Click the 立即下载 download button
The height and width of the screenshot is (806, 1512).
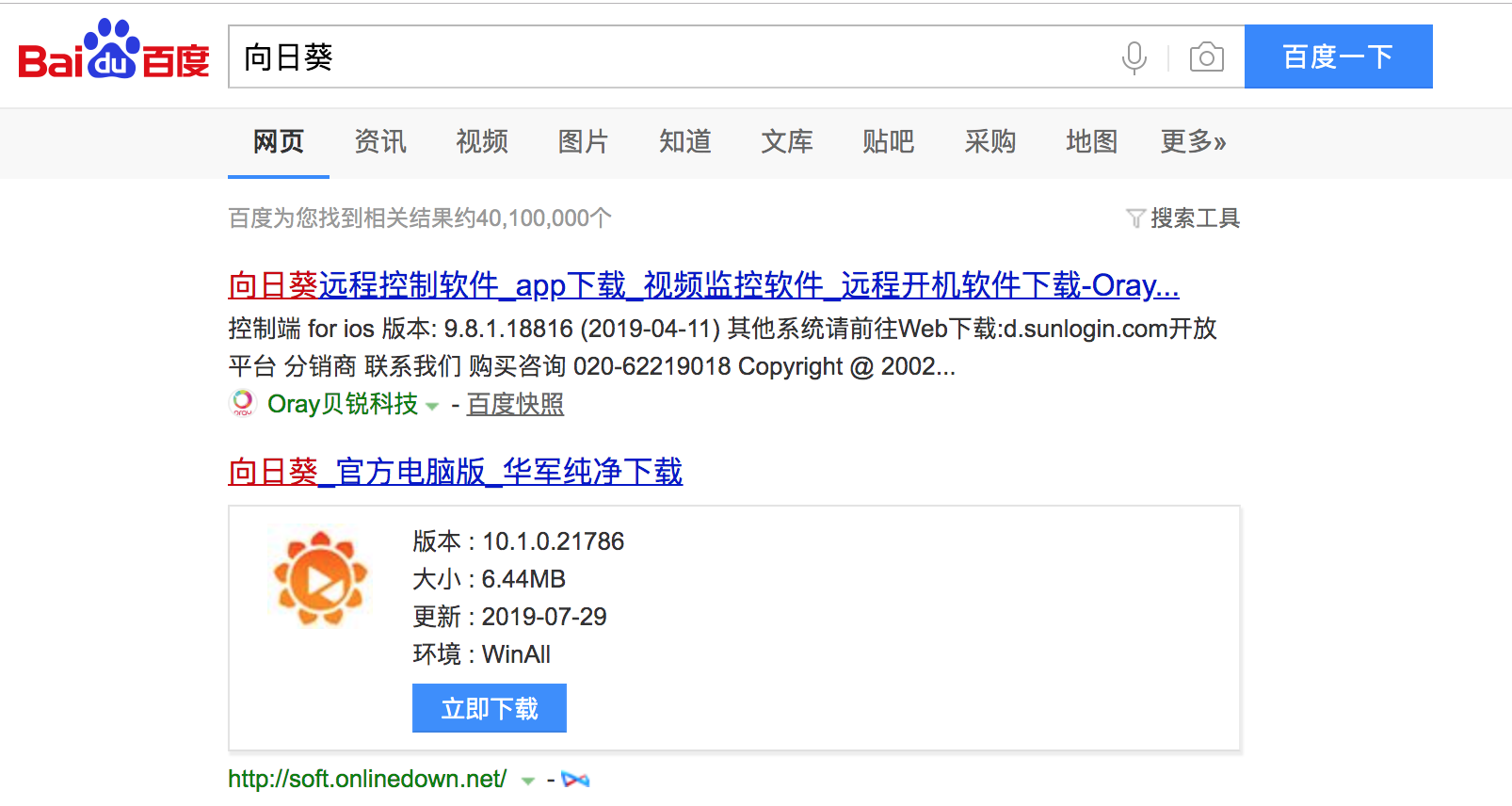point(490,708)
